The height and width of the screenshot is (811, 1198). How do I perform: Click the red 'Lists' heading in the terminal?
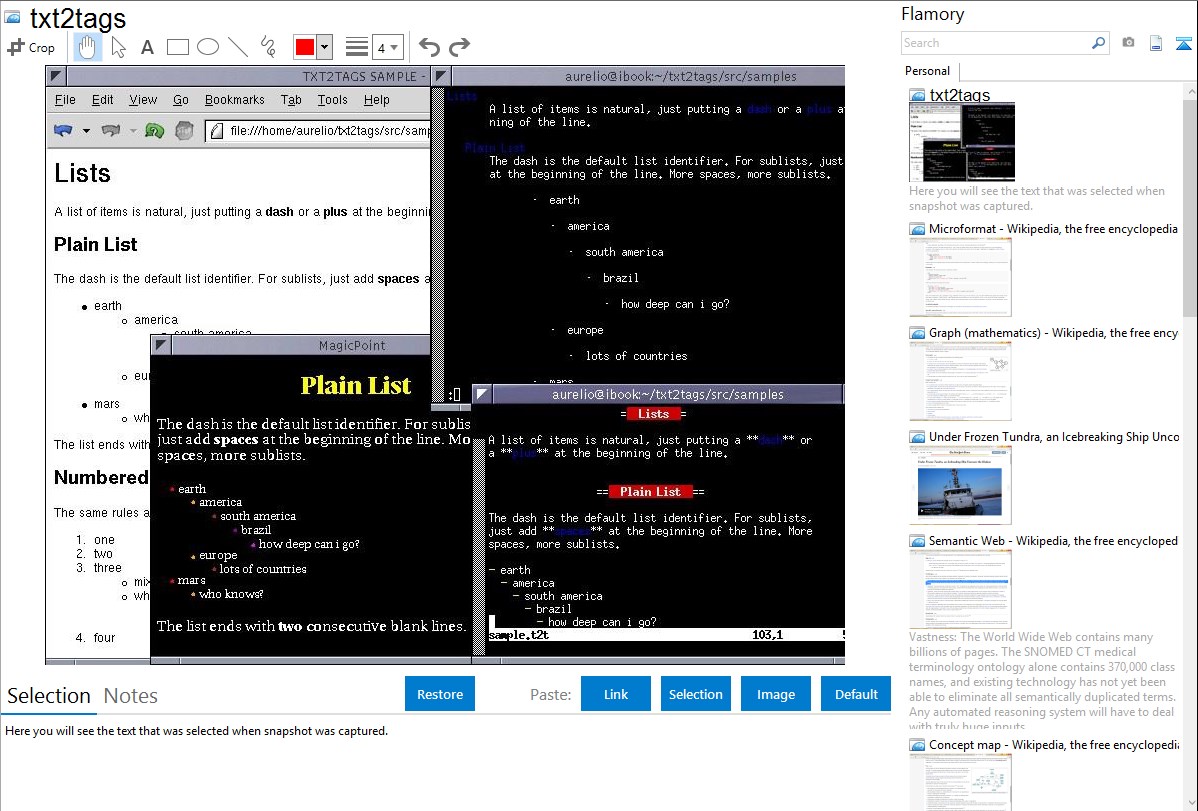pyautogui.click(x=653, y=414)
